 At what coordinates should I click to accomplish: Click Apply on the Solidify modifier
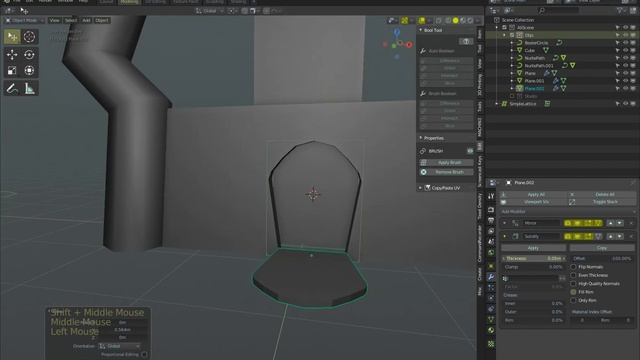click(533, 248)
